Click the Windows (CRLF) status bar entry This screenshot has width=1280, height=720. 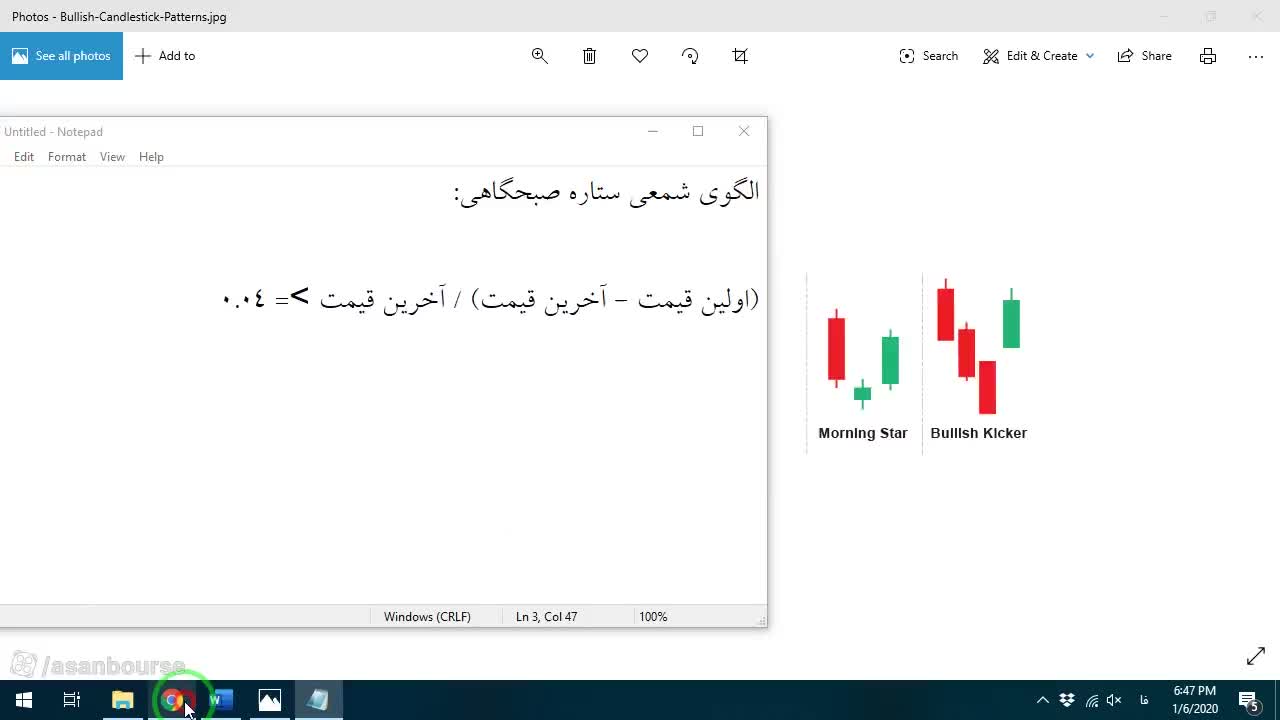(x=427, y=617)
